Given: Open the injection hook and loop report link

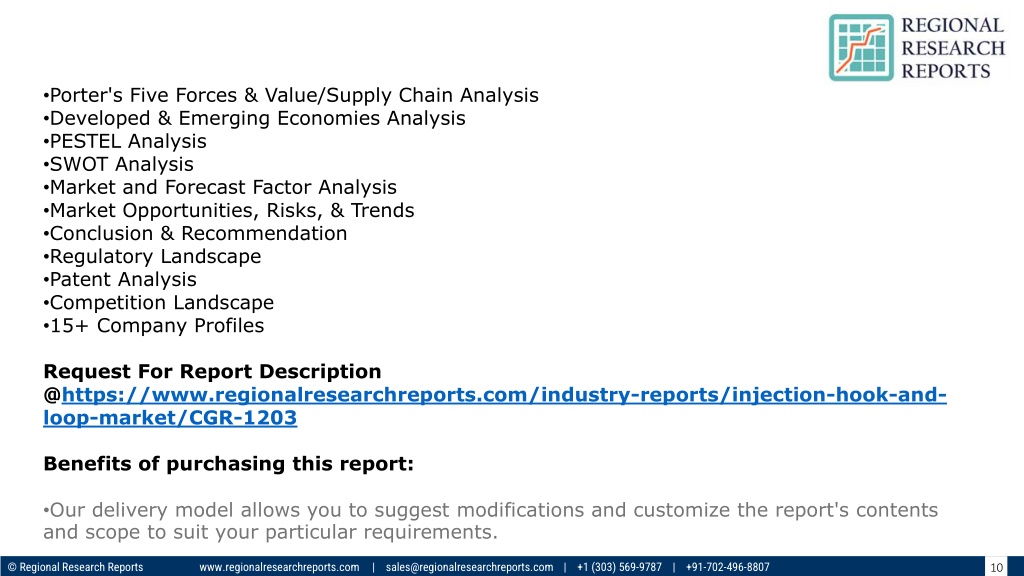Looking at the screenshot, I should (504, 394).
